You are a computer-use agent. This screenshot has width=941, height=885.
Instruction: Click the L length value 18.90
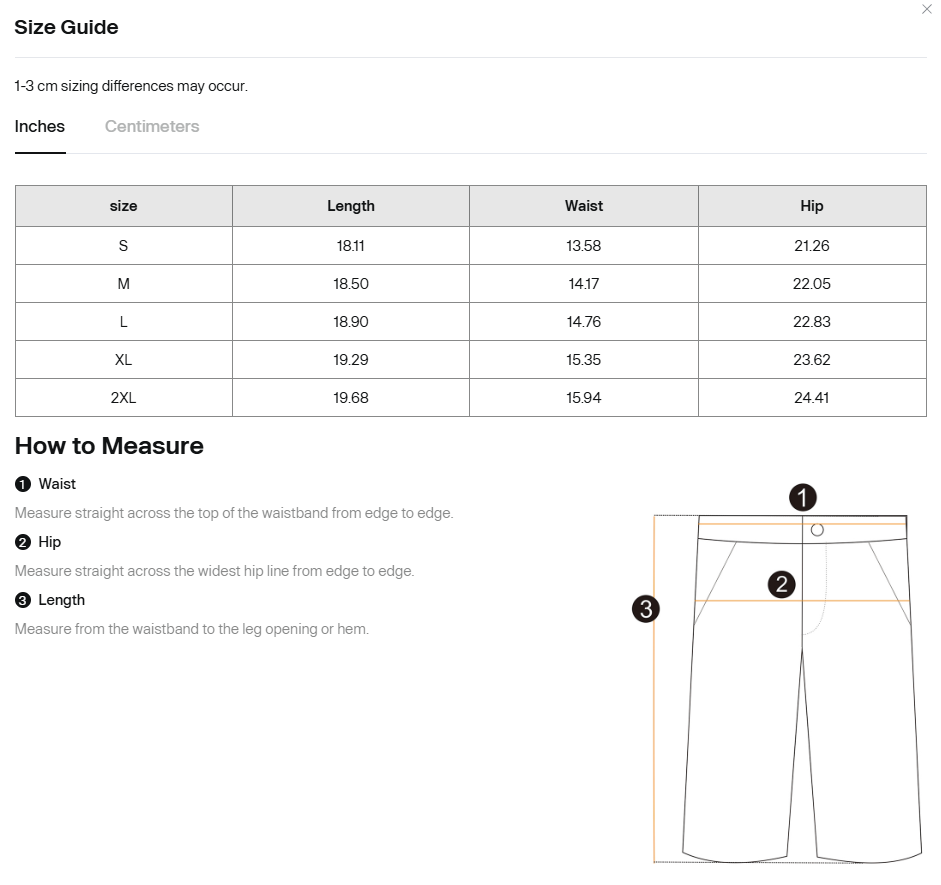pos(350,322)
